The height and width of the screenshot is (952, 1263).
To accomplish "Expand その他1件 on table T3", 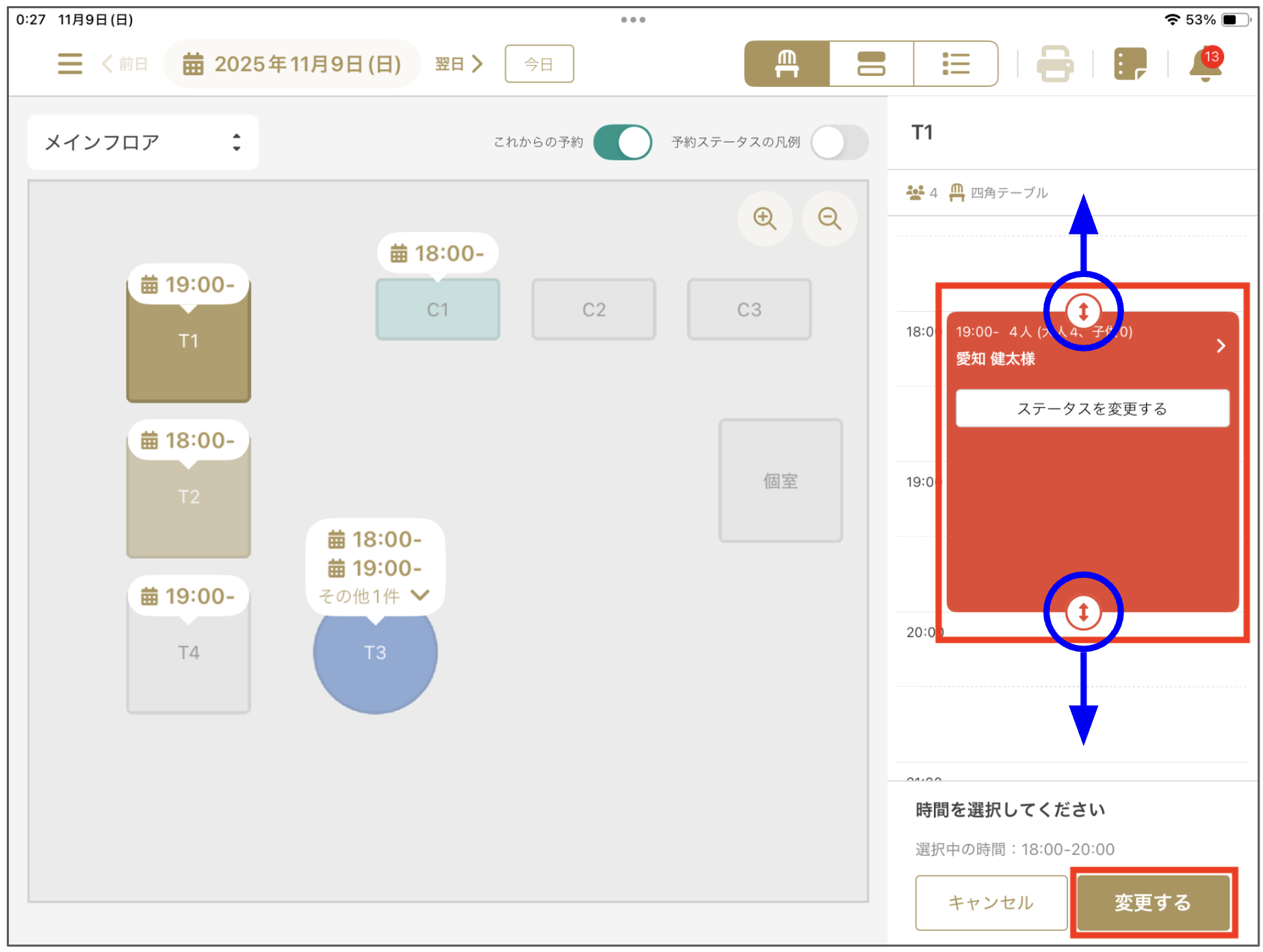I will pos(374,596).
